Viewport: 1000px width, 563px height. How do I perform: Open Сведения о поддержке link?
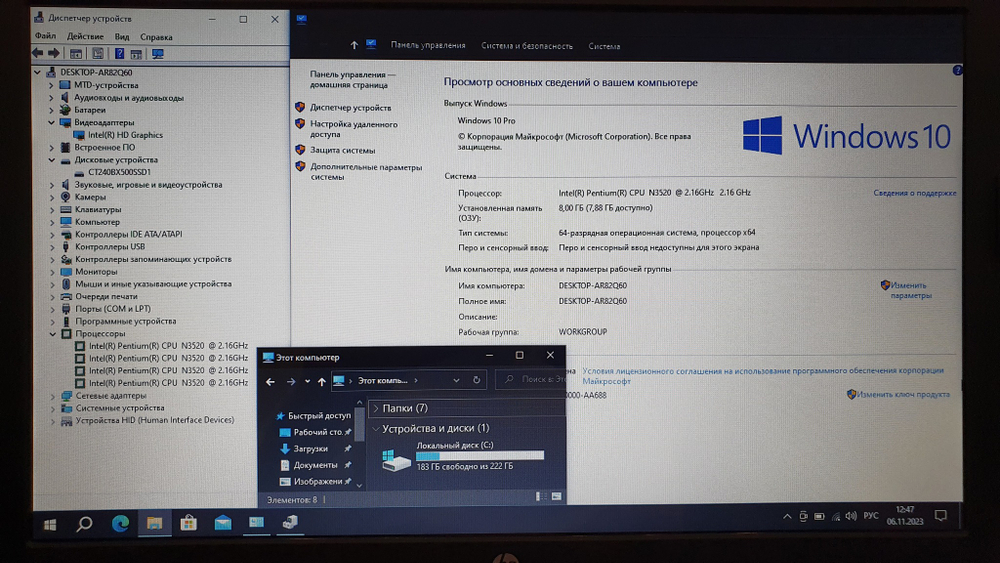pos(915,193)
